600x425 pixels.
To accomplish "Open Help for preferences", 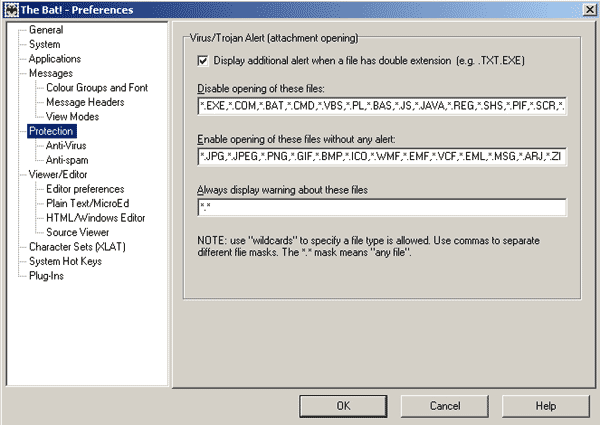I will click(x=546, y=406).
